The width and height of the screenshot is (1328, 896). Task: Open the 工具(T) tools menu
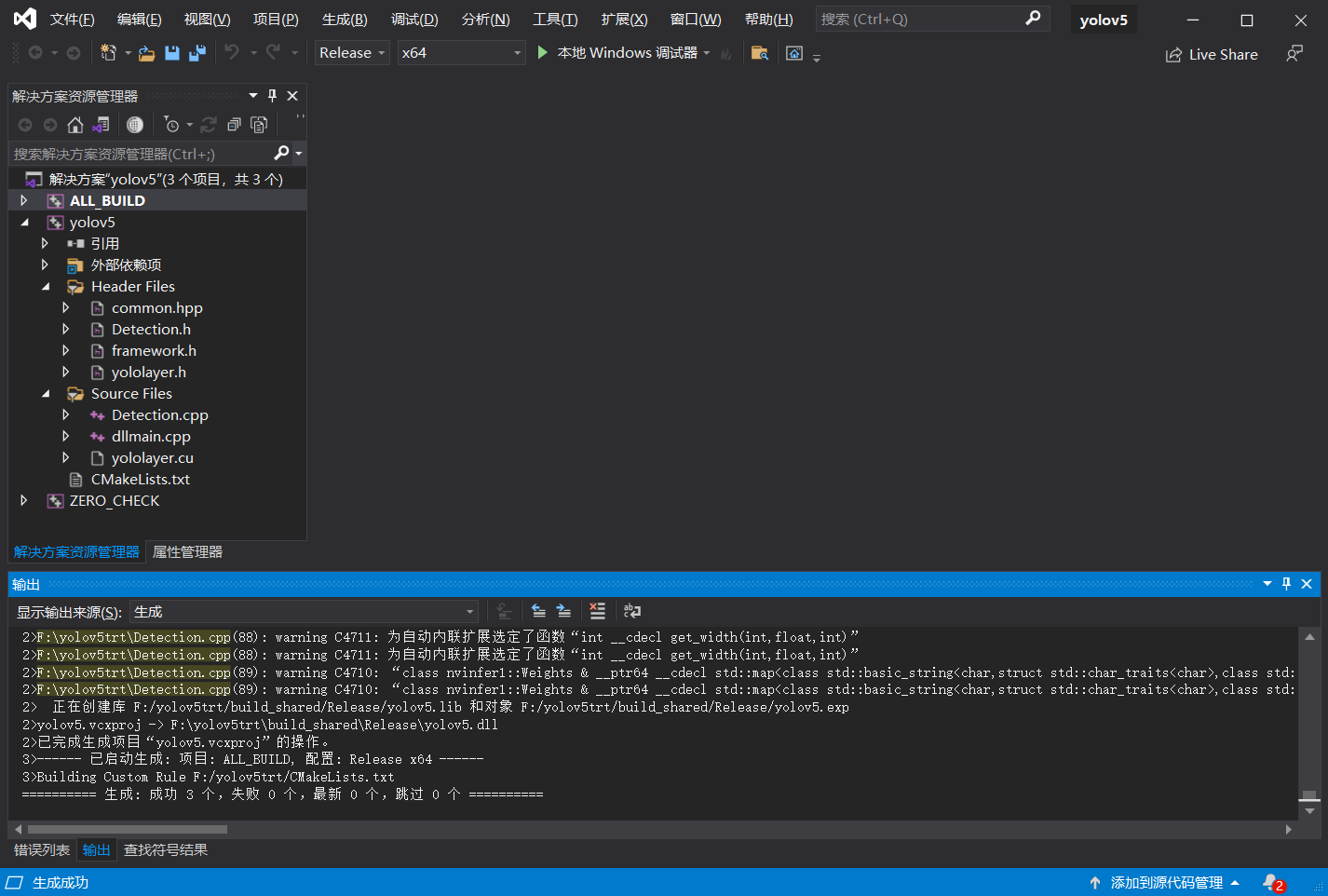tap(555, 20)
